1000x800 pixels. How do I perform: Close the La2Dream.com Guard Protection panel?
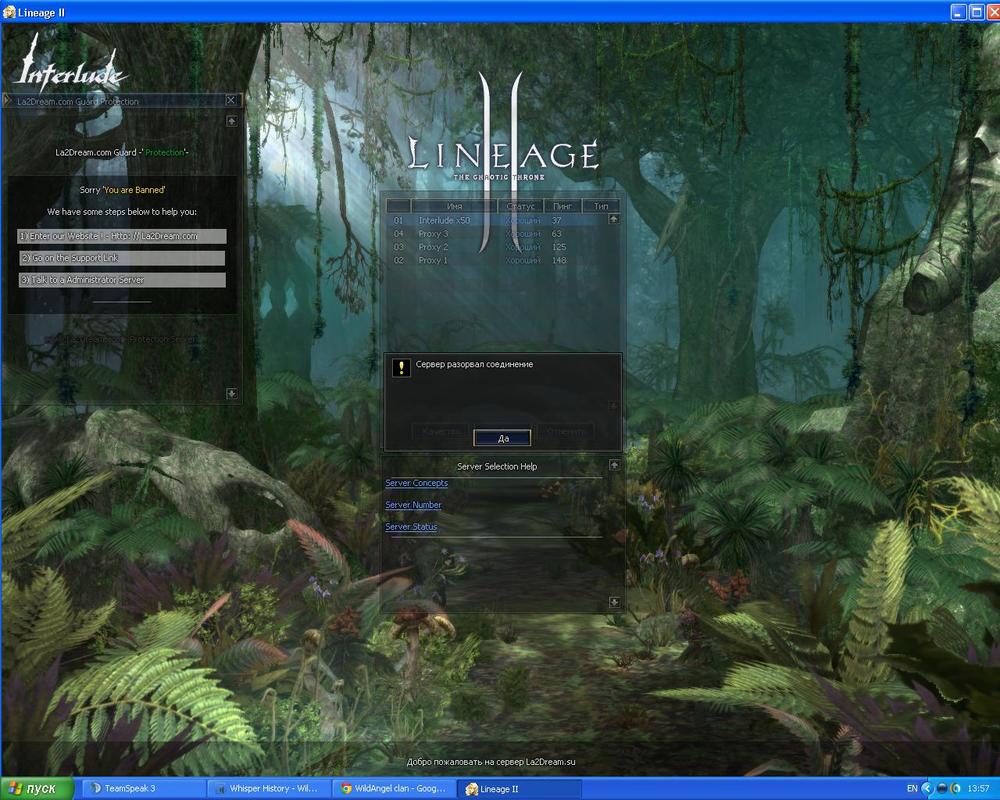tap(231, 100)
